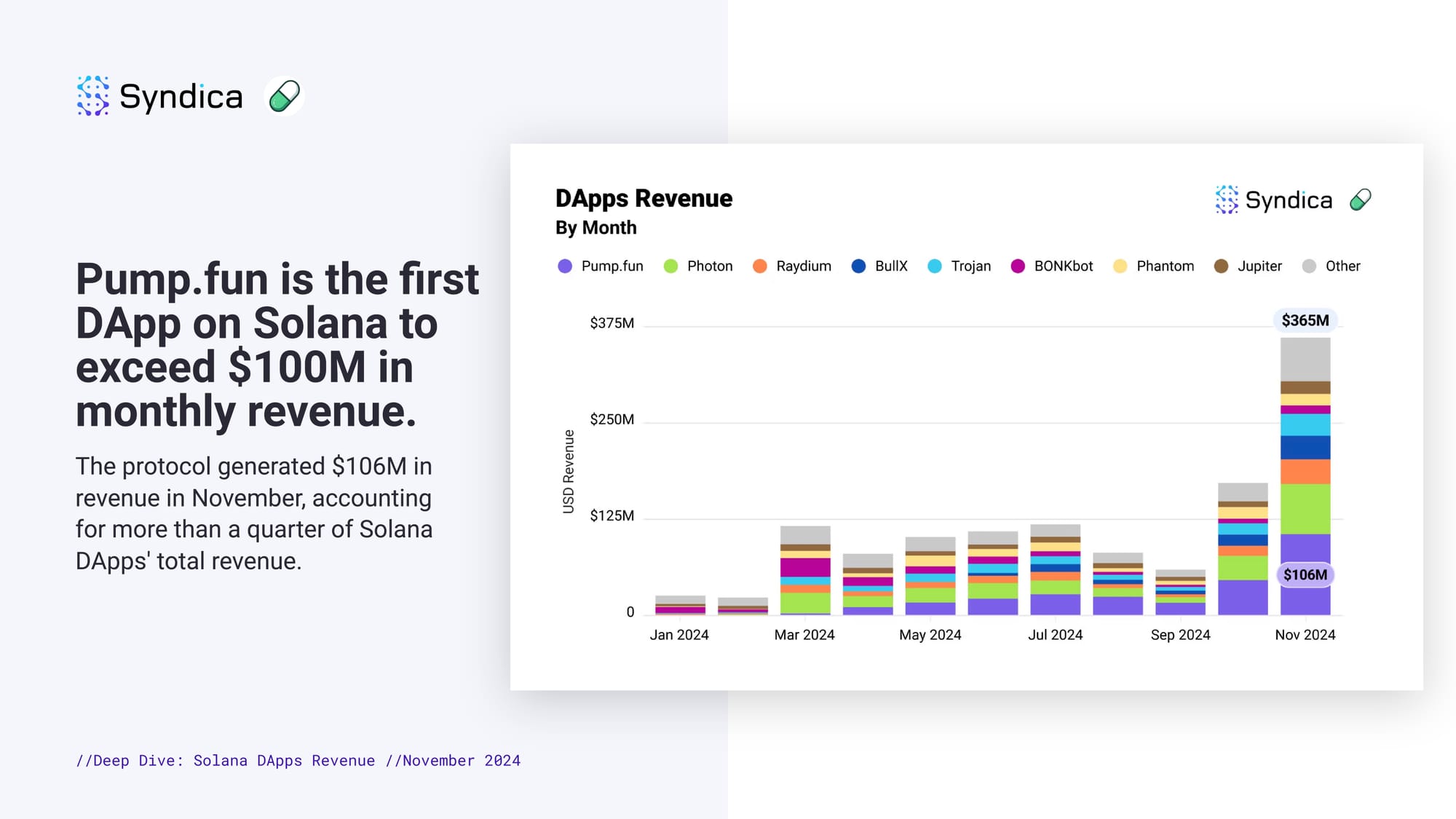Click the Phantom legend dot

click(1120, 266)
